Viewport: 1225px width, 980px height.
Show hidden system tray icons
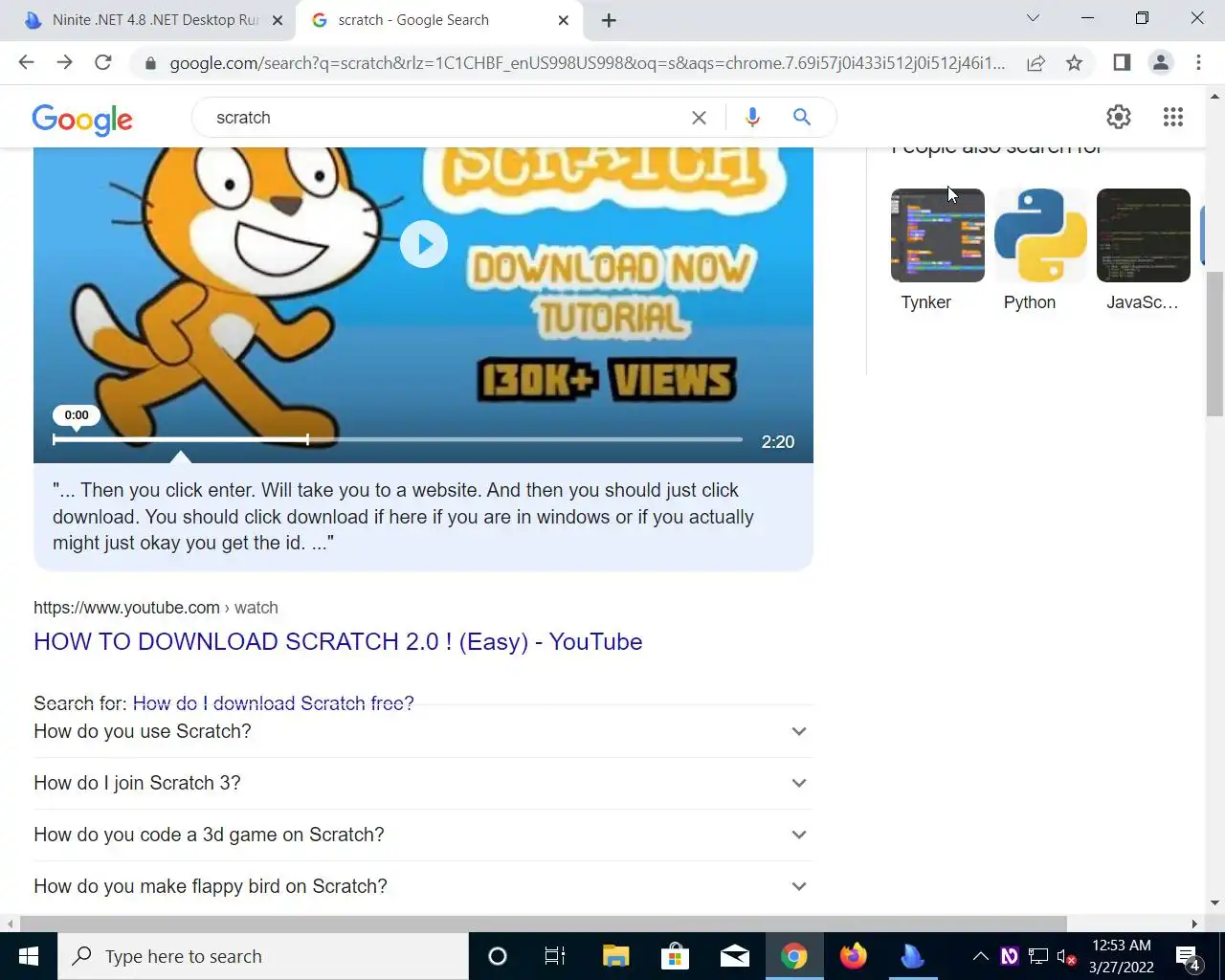[x=980, y=956]
